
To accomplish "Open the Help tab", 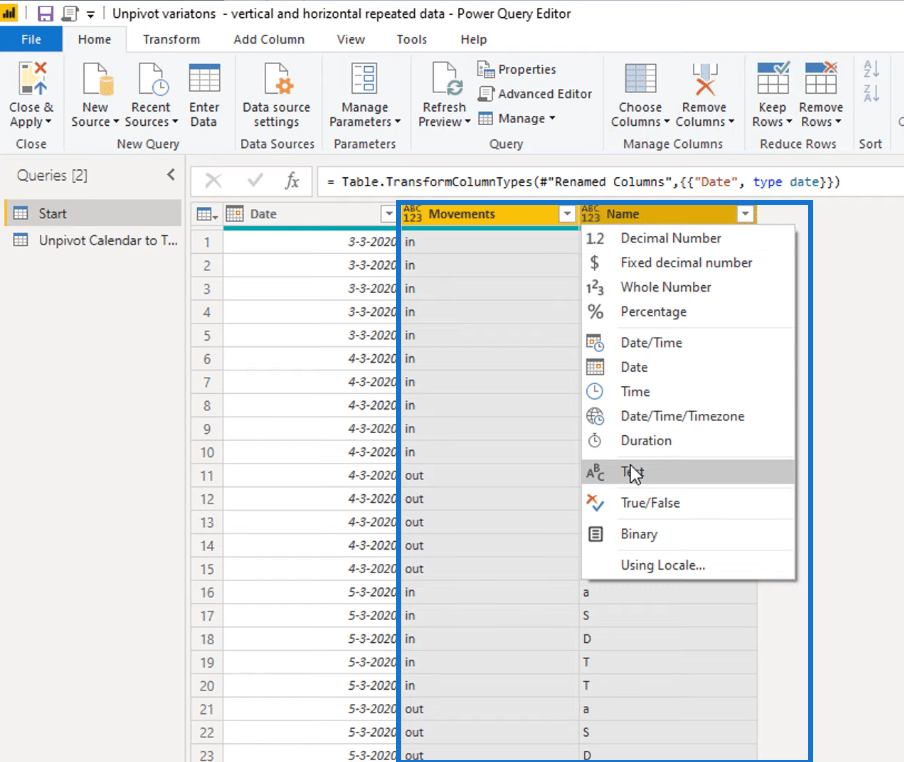I will click(x=473, y=39).
